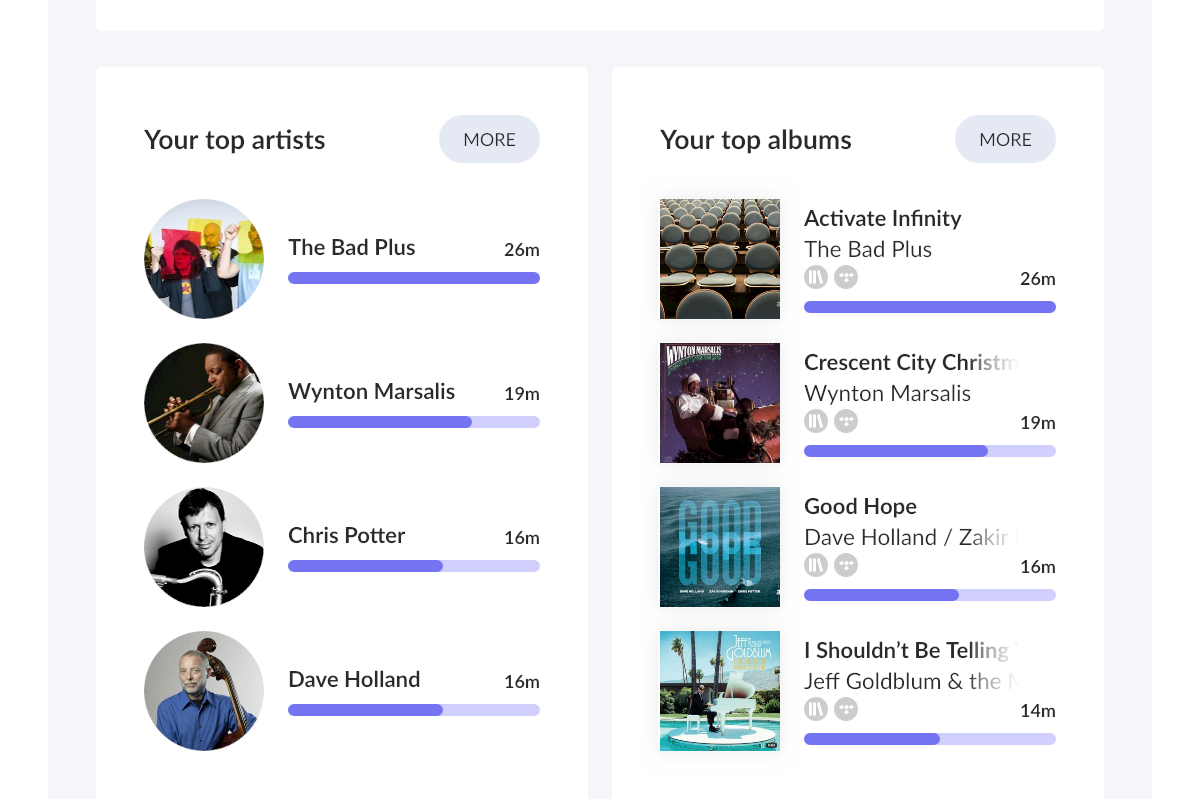Select Dave Holland artist photo

point(204,691)
